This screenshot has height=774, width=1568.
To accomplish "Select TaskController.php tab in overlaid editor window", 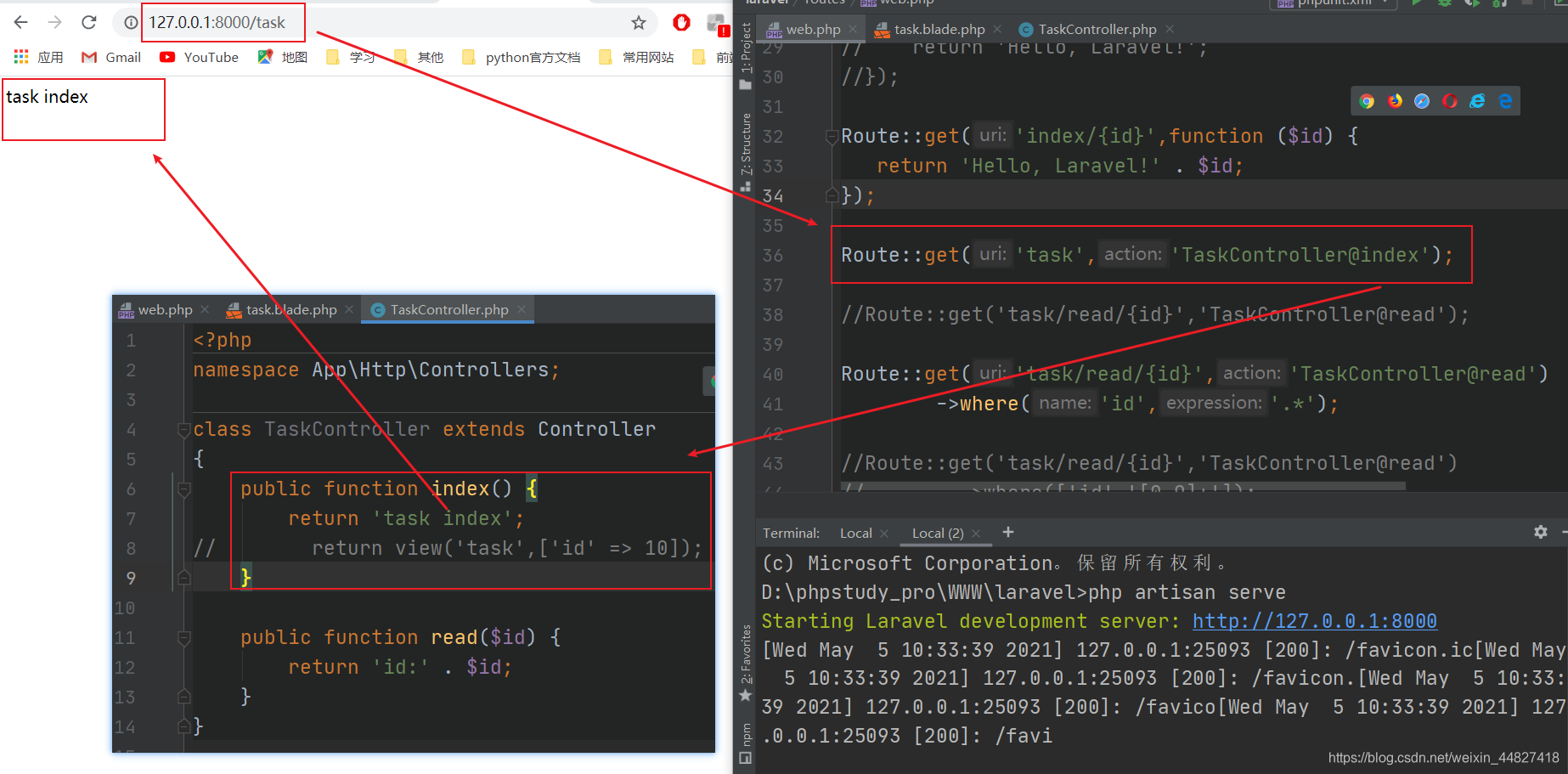I will pos(448,309).
